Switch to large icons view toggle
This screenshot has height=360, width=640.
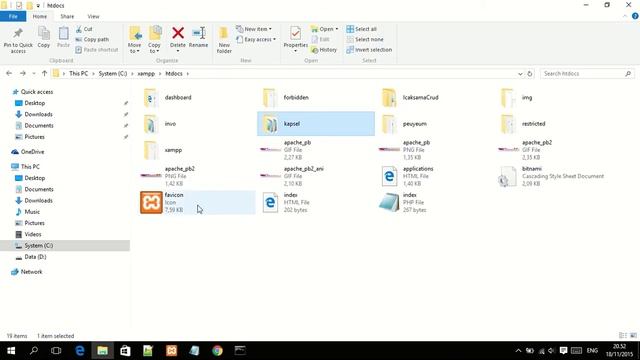[x=633, y=336]
